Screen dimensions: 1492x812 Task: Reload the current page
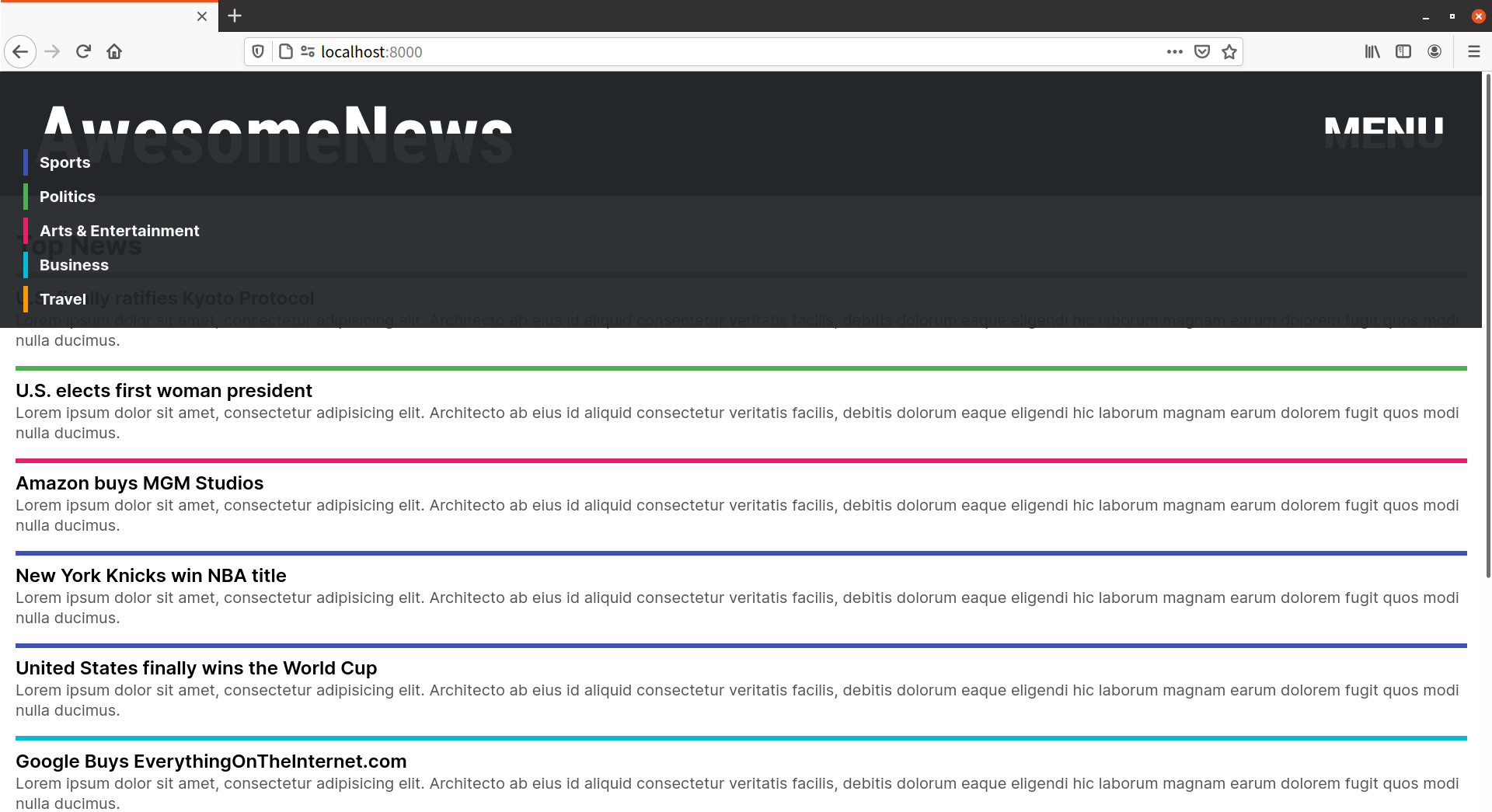[83, 52]
